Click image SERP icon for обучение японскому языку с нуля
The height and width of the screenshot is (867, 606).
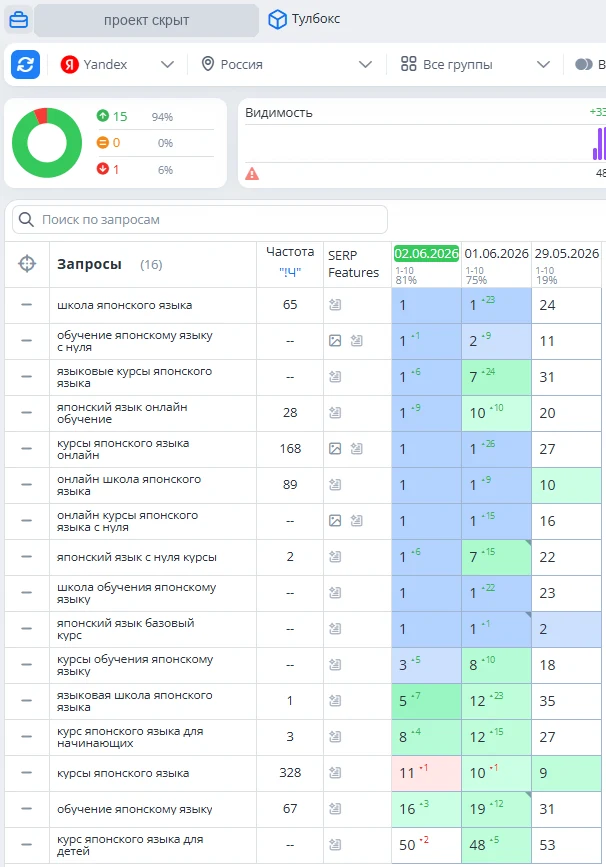pyautogui.click(x=335, y=341)
